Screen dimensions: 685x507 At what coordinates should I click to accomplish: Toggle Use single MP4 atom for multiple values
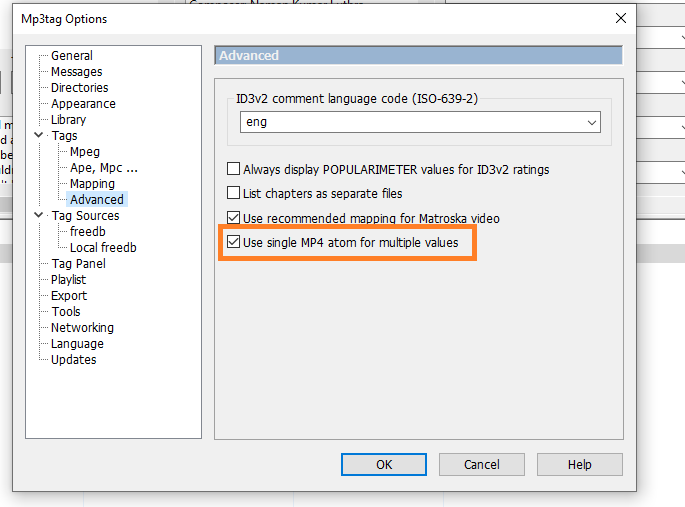pyautogui.click(x=233, y=241)
